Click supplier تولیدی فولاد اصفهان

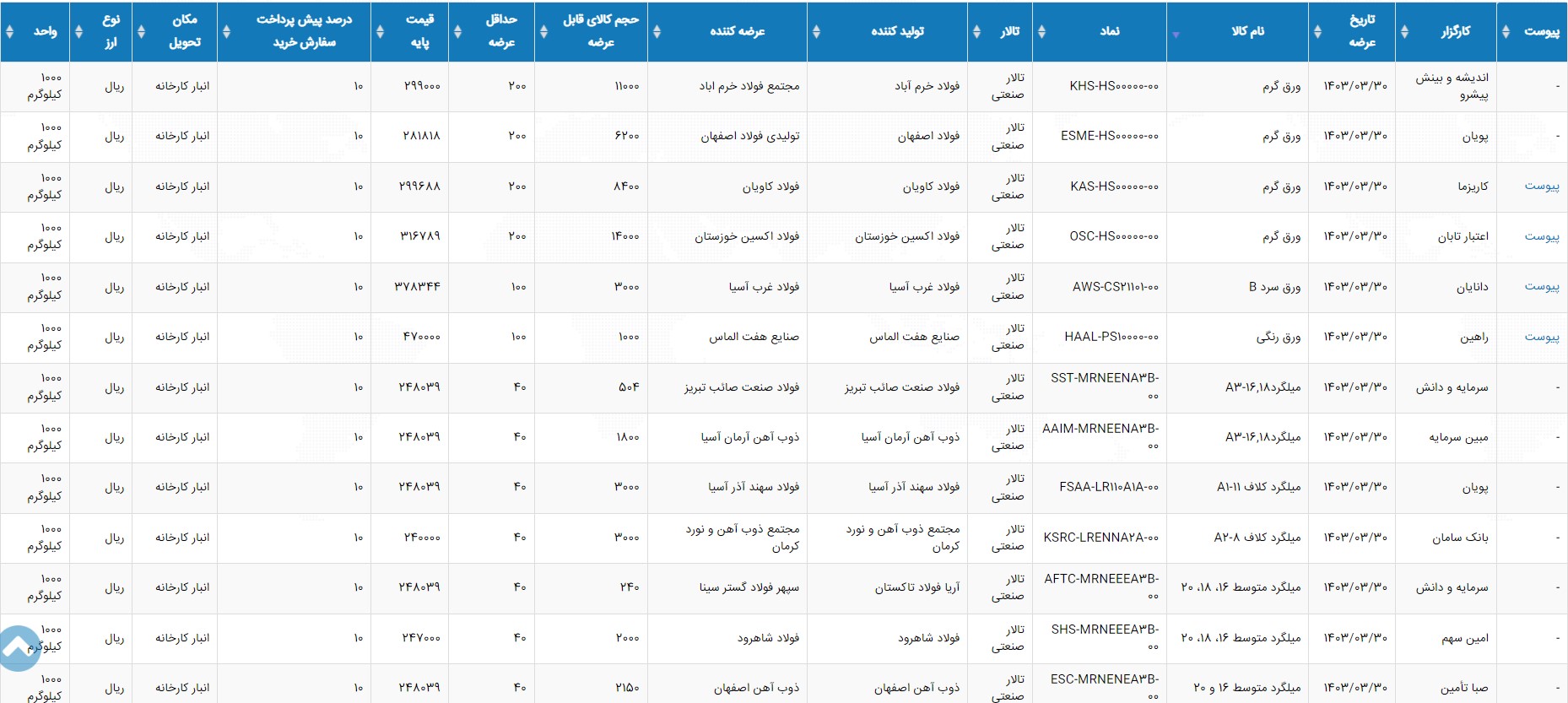[x=749, y=136]
